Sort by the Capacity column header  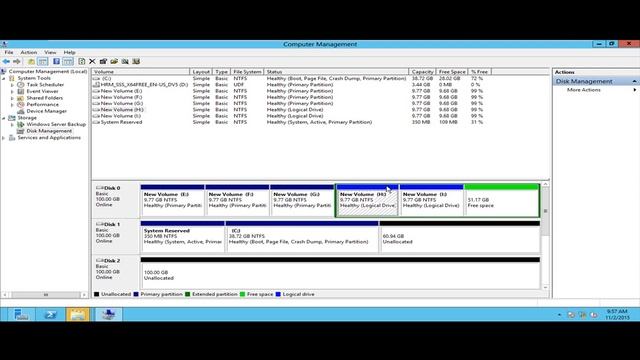tap(422, 71)
